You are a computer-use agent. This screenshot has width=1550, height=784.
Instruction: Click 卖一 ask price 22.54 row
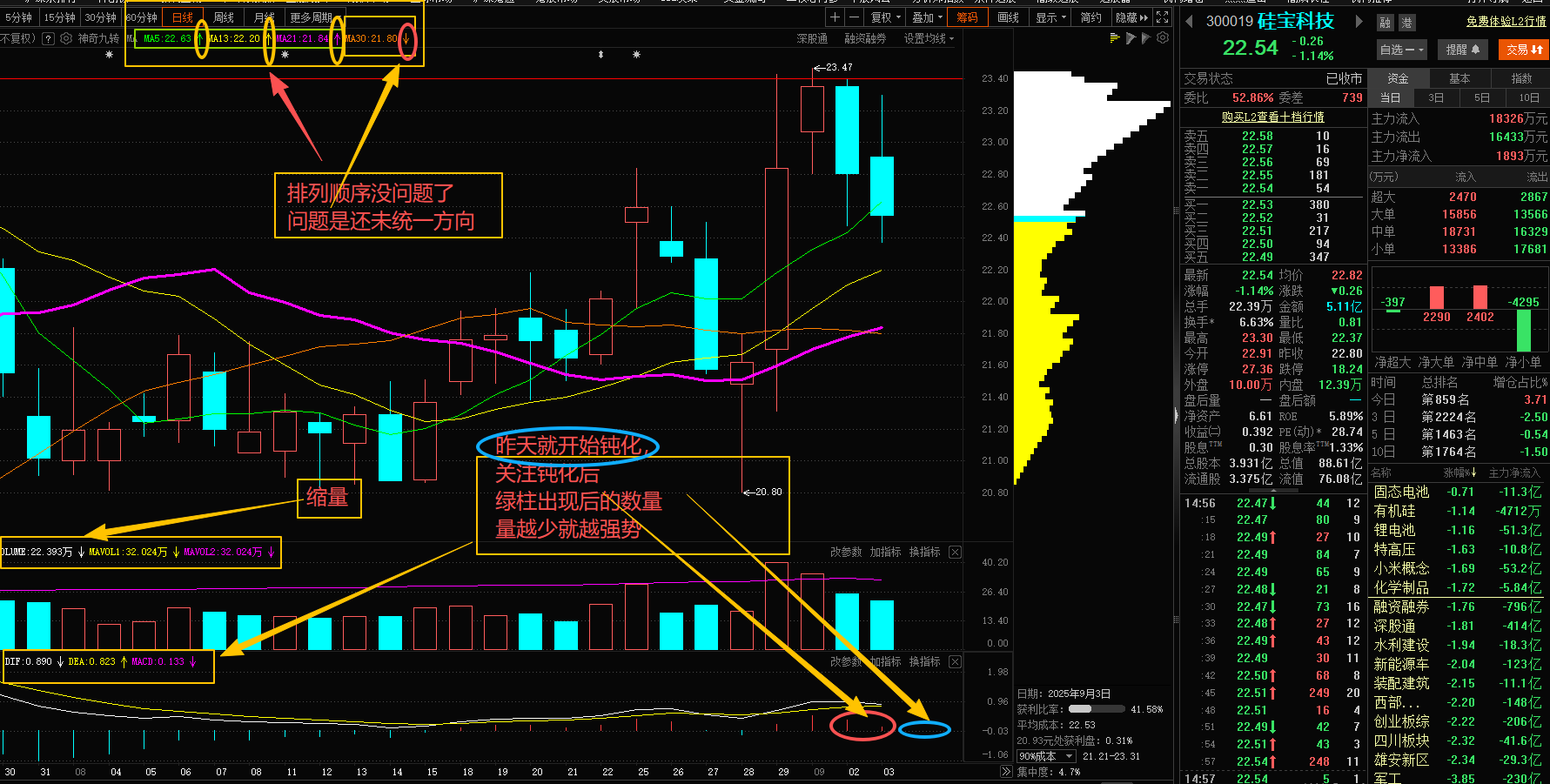(1272, 188)
